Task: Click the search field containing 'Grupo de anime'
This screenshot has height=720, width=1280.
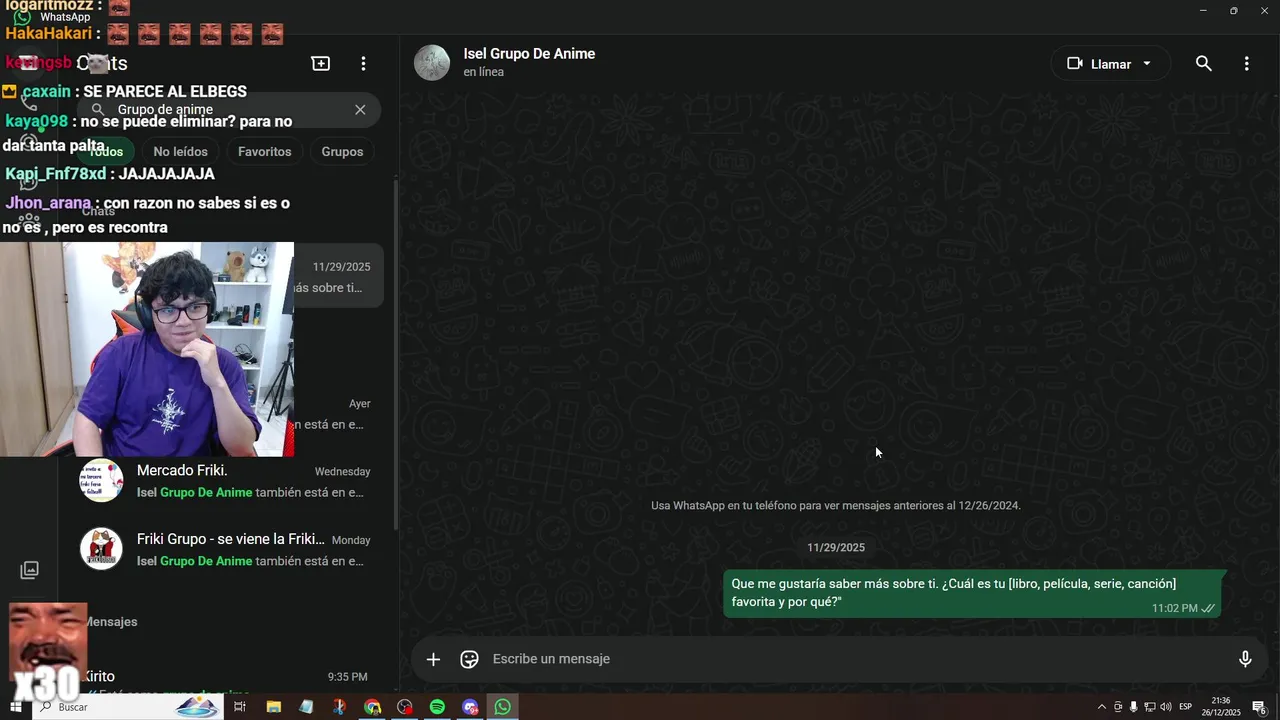Action: [x=229, y=110]
